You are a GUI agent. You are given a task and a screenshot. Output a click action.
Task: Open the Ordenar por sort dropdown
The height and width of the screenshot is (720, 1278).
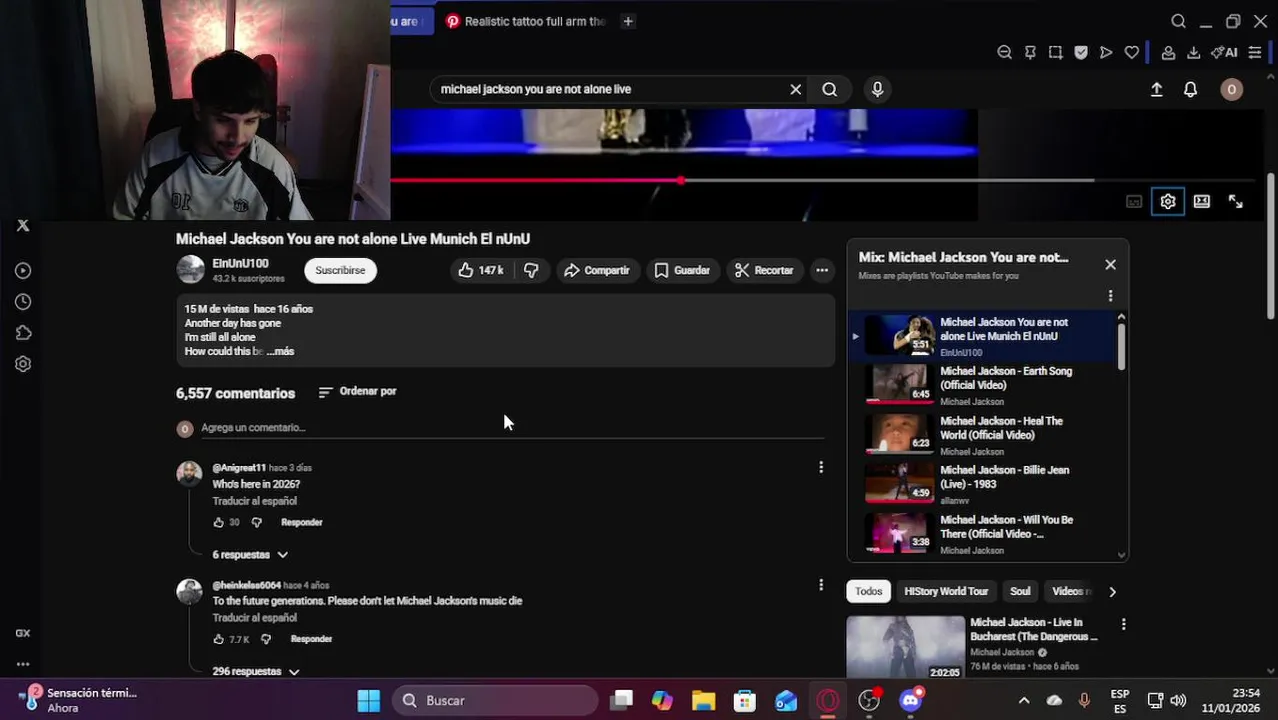(357, 392)
